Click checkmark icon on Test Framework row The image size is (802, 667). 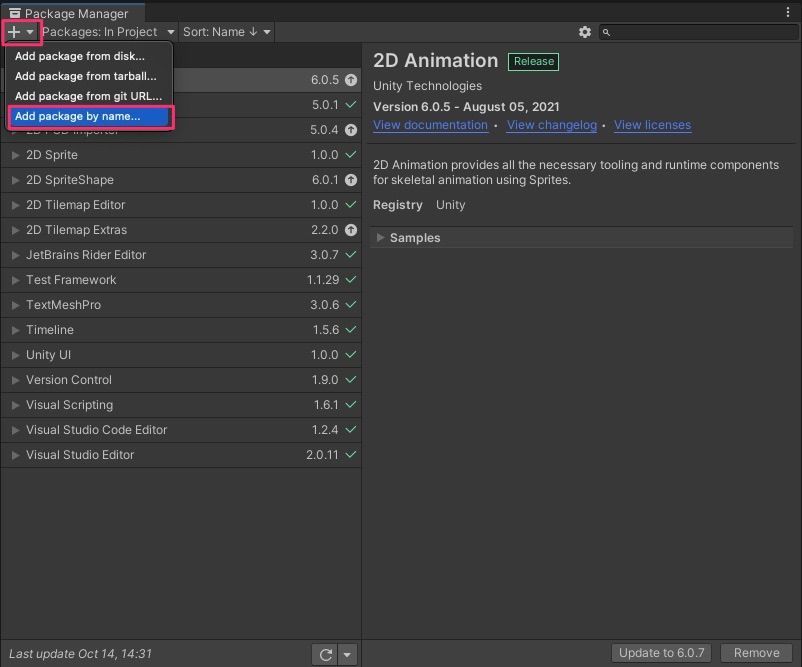(x=351, y=279)
